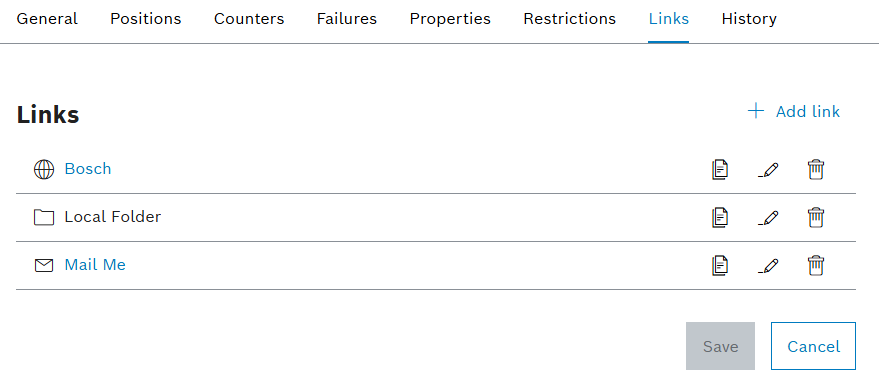Go to the Counters tab
Screen dimensions: 879x389
click(x=249, y=19)
